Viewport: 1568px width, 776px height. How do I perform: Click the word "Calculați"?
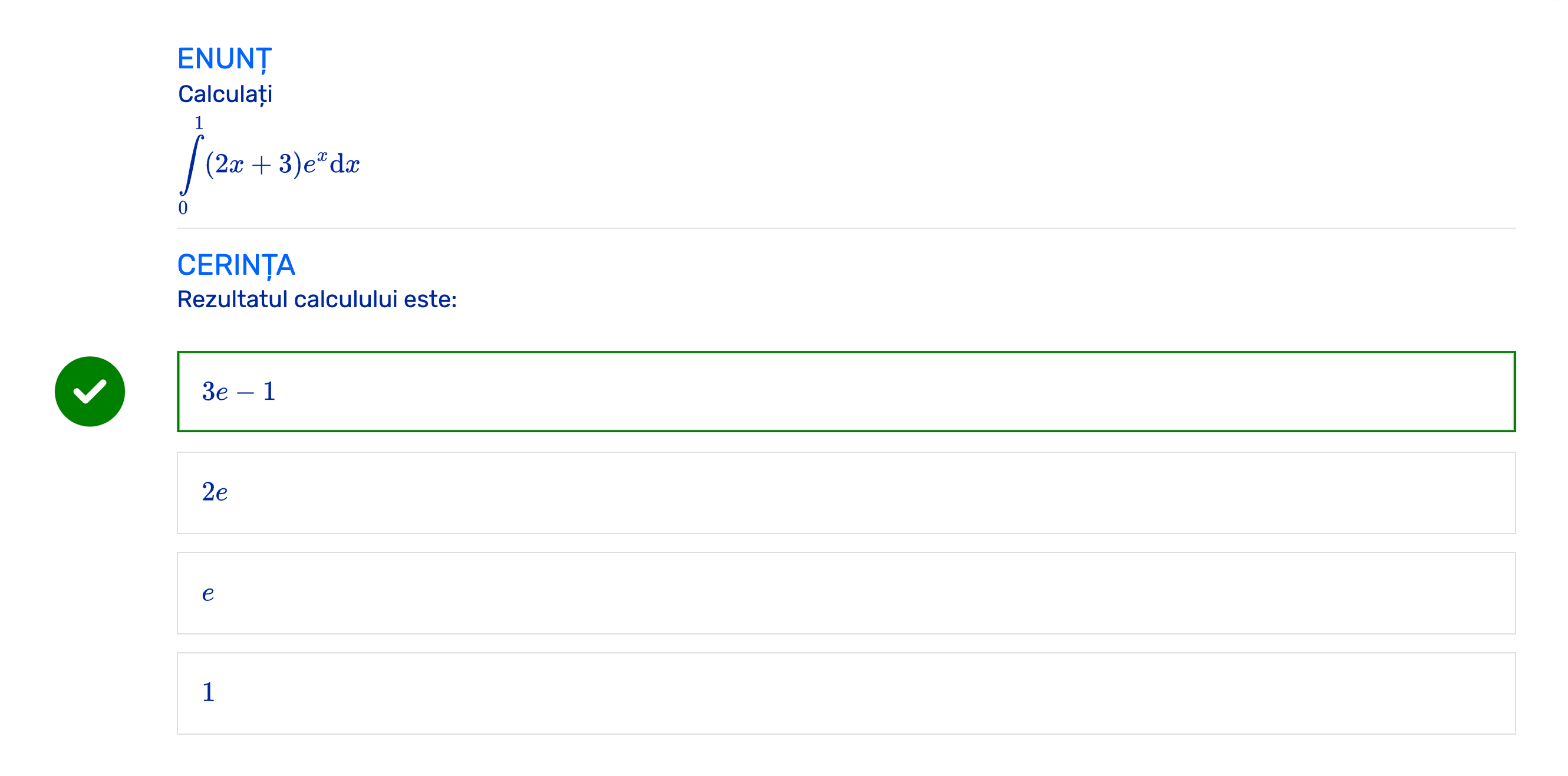point(225,94)
